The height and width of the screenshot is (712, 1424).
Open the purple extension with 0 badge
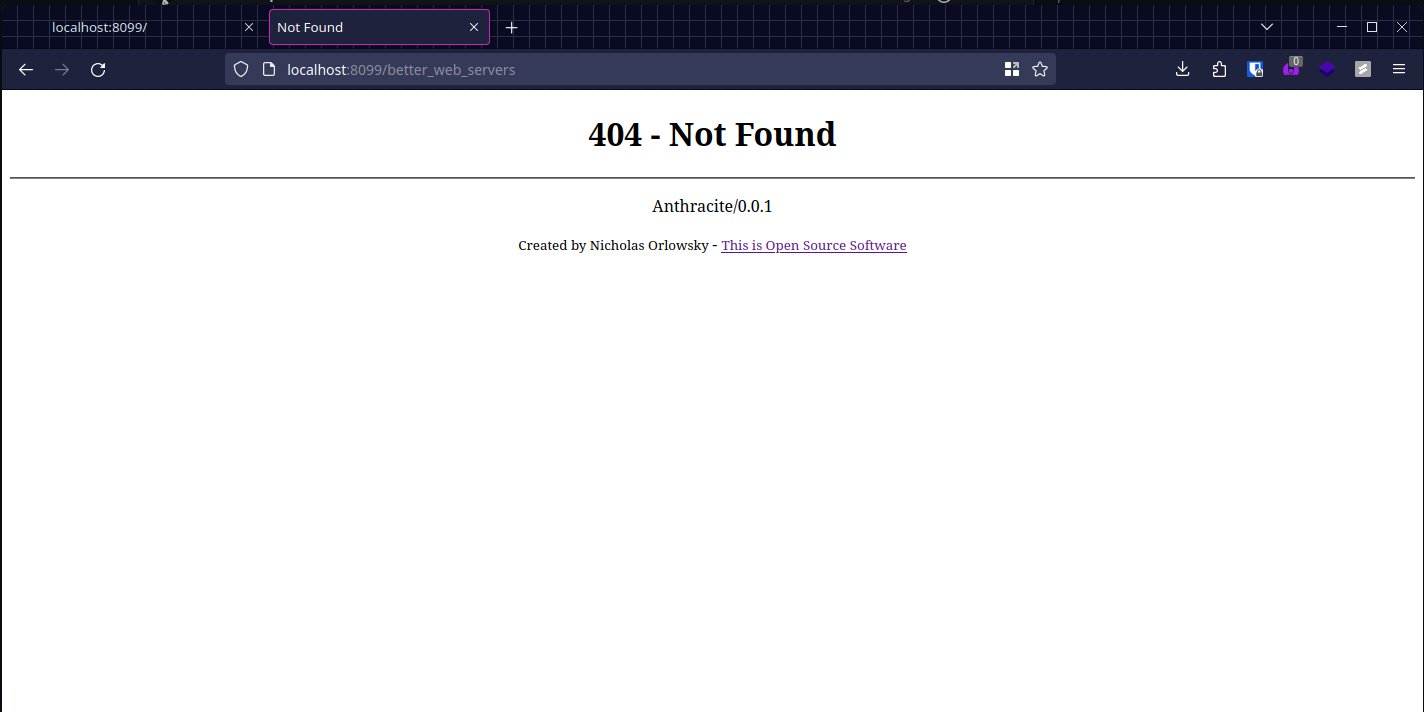1291,69
